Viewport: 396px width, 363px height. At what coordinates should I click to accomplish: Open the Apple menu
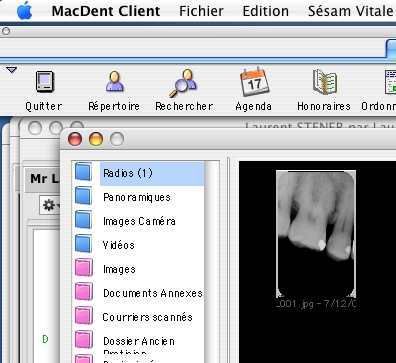pyautogui.click(x=24, y=10)
